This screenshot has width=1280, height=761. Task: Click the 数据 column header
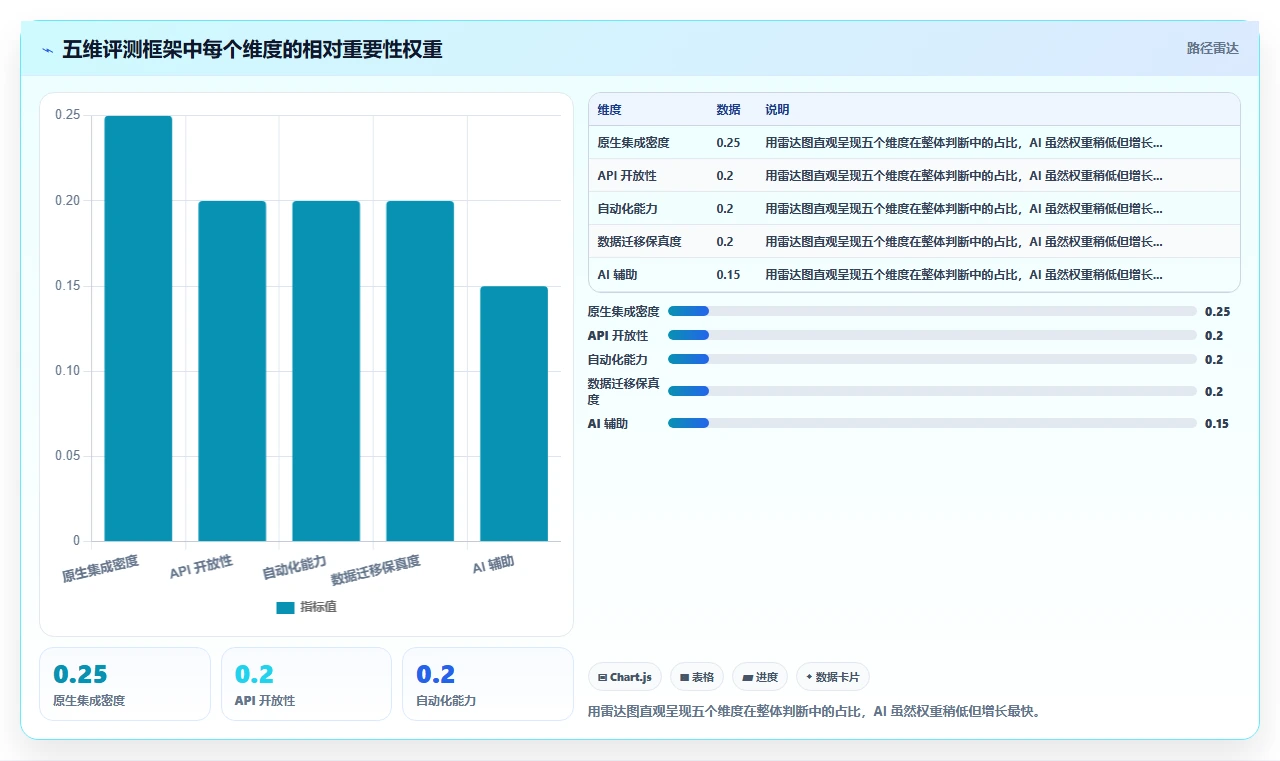pyautogui.click(x=728, y=109)
